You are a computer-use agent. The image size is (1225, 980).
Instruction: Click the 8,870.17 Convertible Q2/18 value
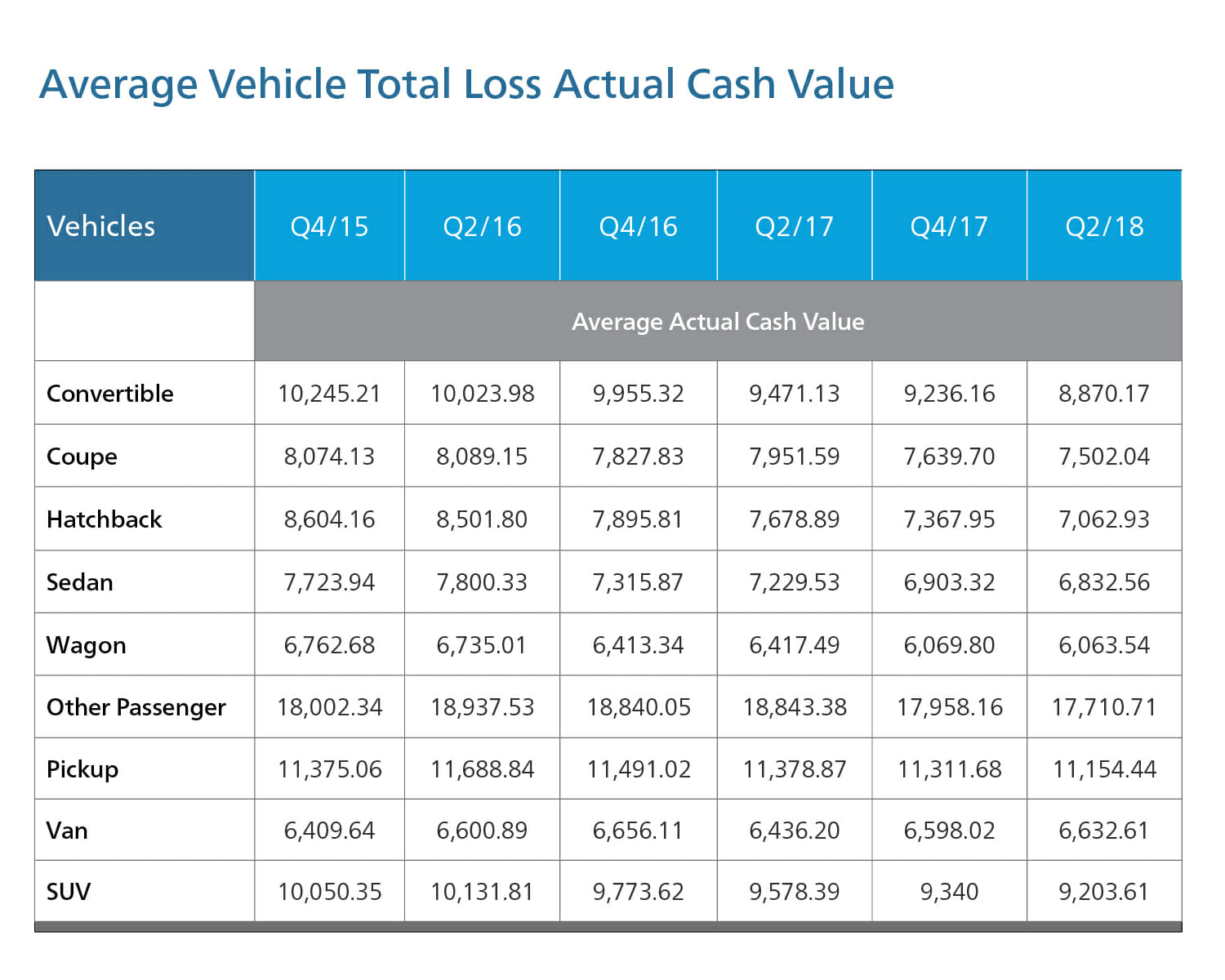[1104, 393]
